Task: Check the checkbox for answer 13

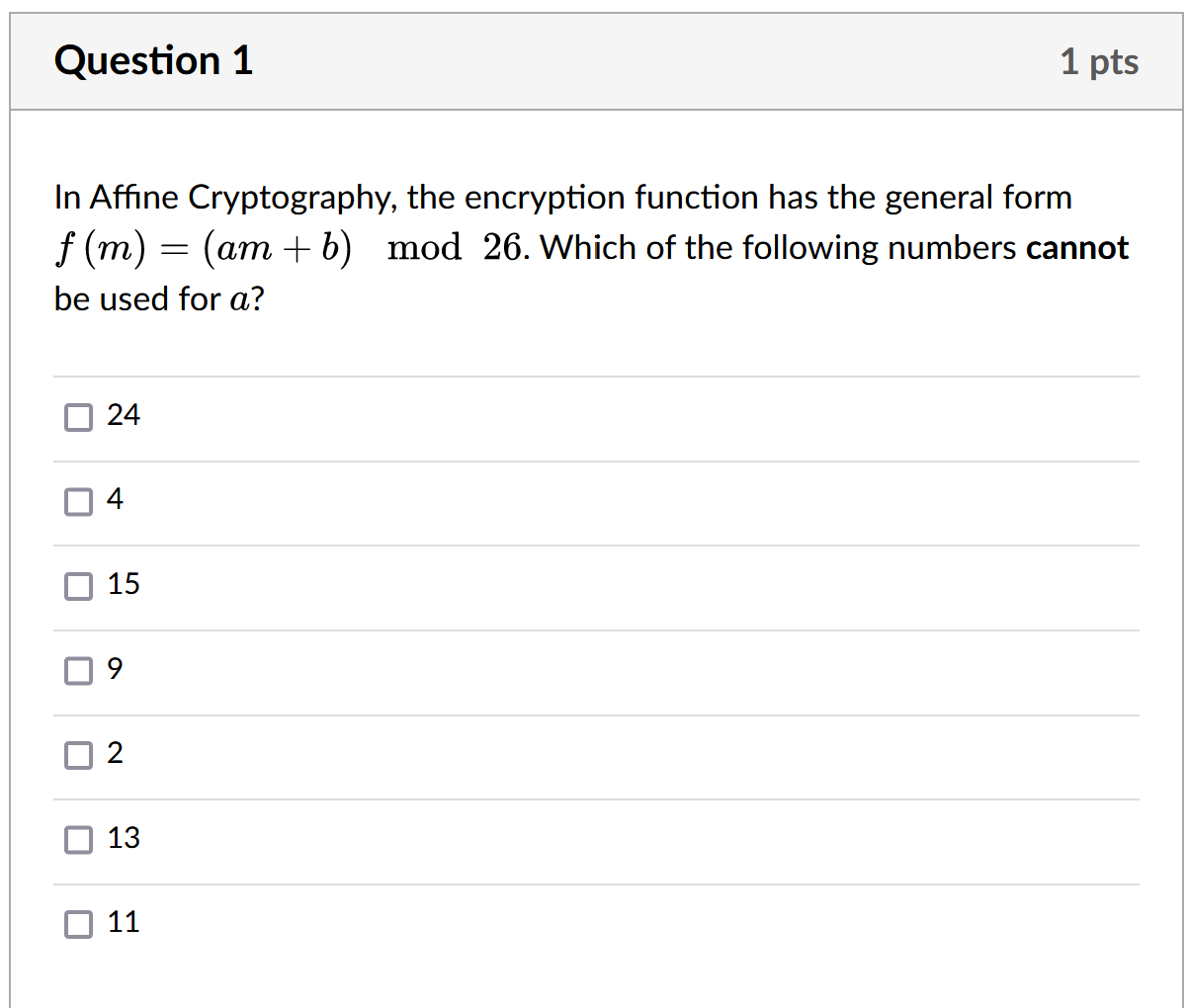Action: pyautogui.click(x=78, y=839)
